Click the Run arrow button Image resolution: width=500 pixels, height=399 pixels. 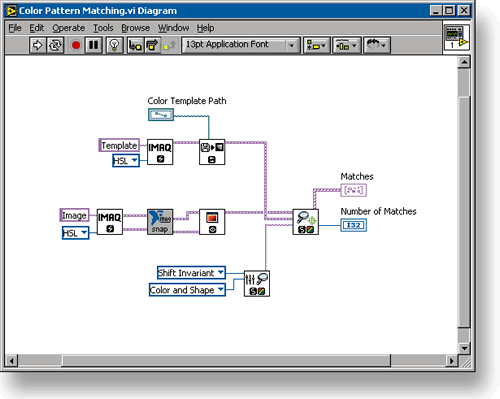pos(37,45)
